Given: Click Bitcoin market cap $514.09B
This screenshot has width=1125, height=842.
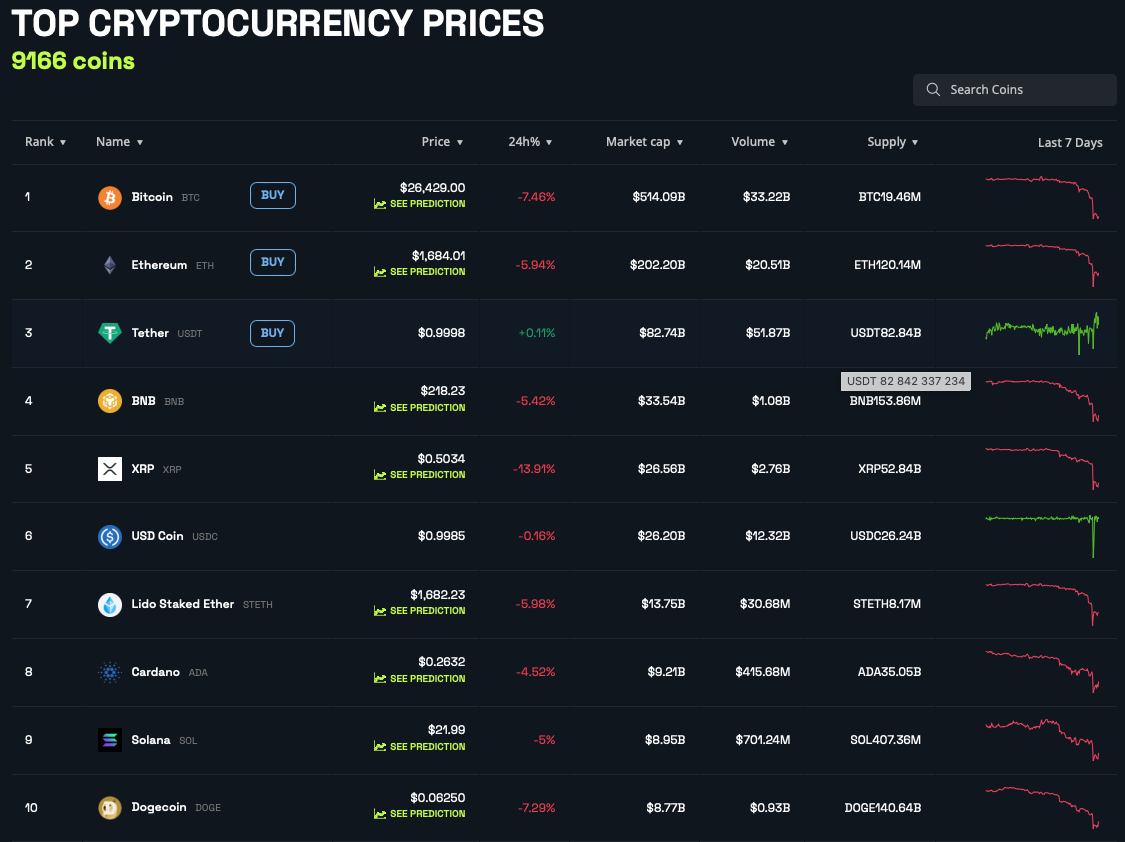Looking at the screenshot, I should (x=659, y=197).
